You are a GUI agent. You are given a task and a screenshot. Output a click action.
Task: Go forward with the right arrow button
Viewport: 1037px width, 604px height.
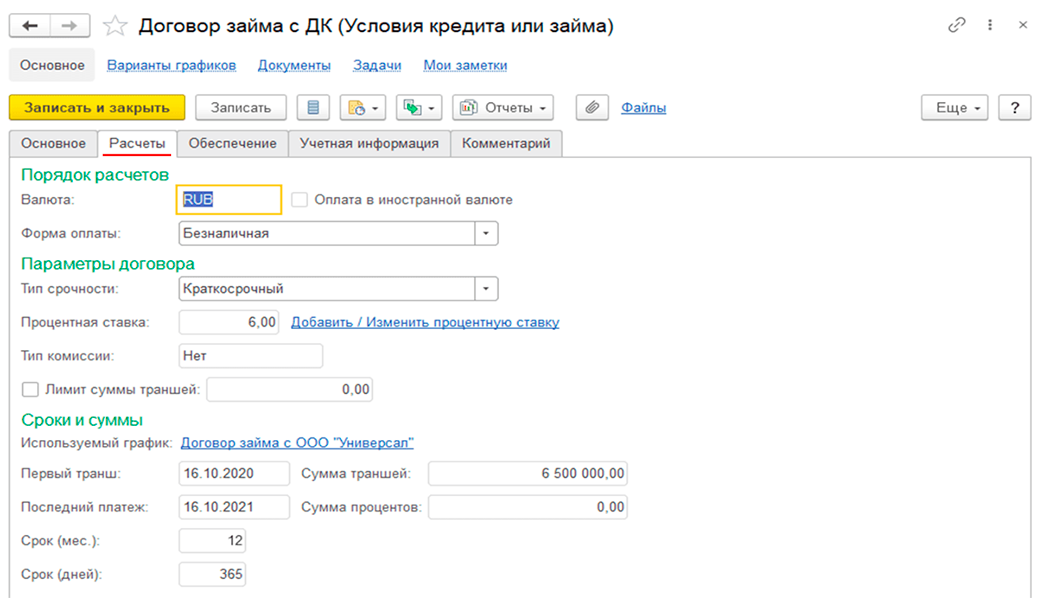[x=70, y=26]
